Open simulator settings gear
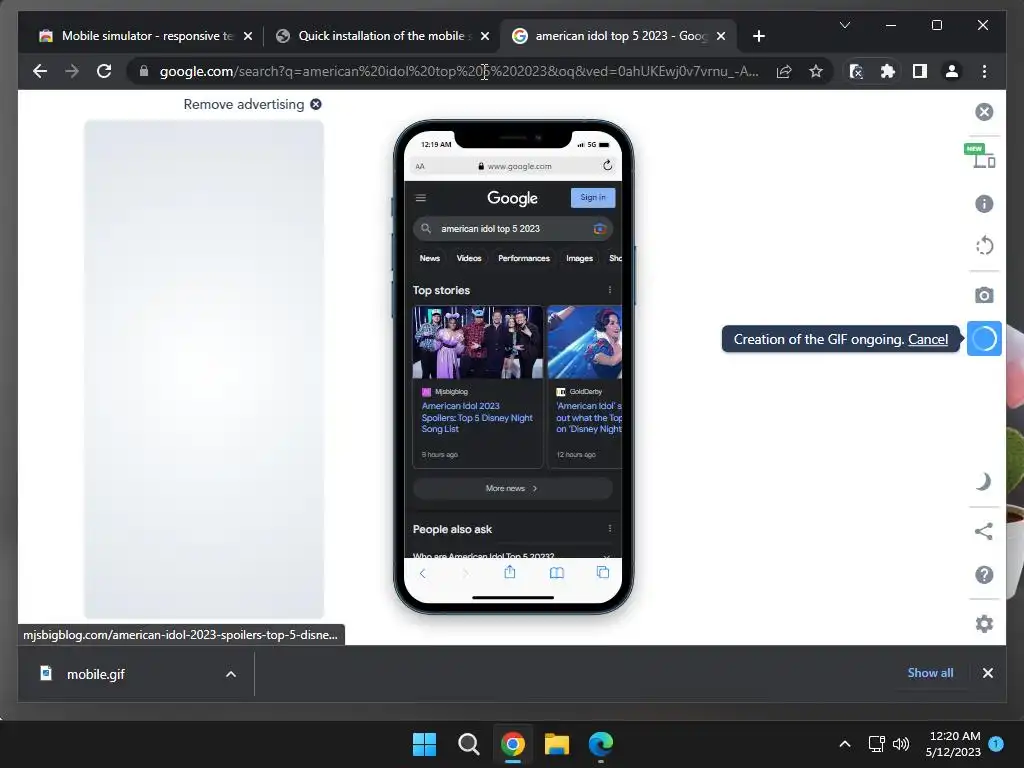 984,624
